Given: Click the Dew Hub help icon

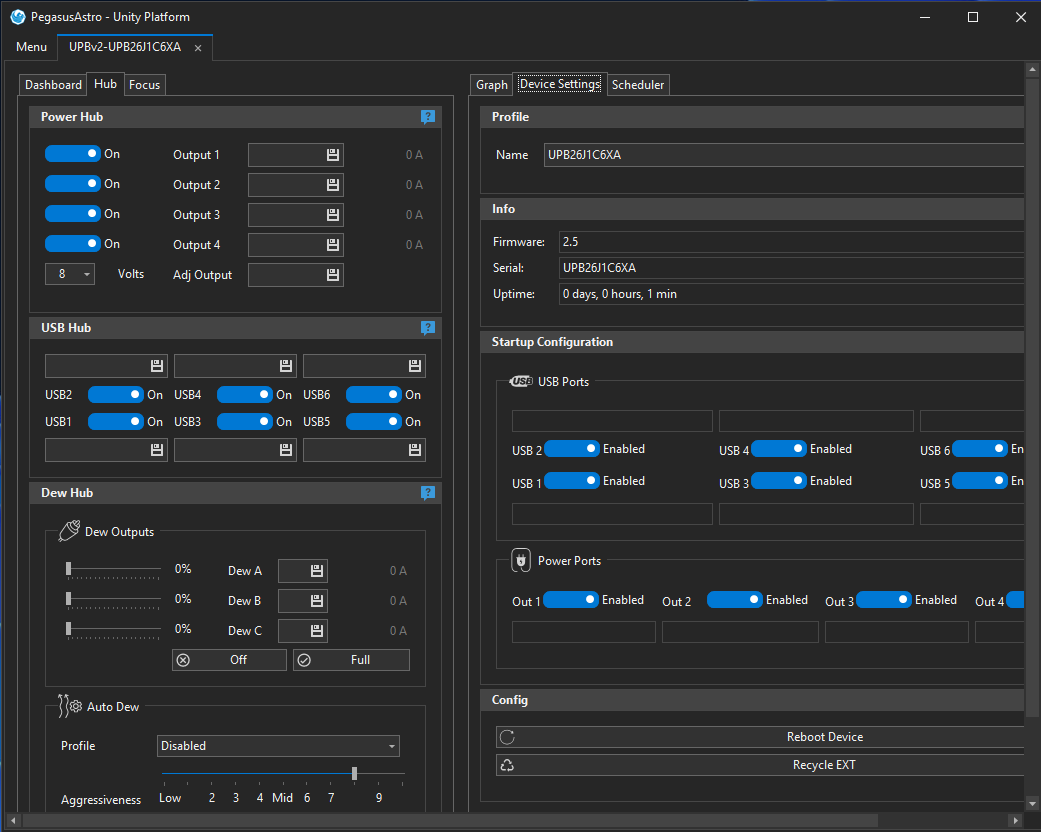Looking at the screenshot, I should (428, 493).
